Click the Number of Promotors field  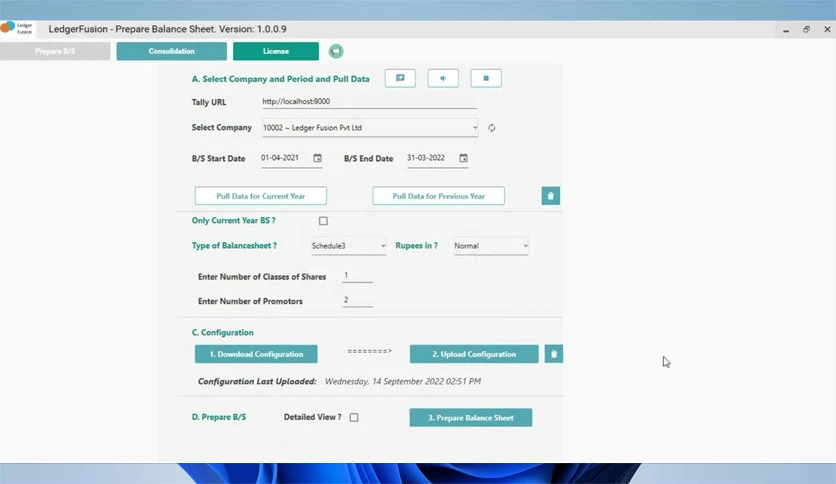357,300
